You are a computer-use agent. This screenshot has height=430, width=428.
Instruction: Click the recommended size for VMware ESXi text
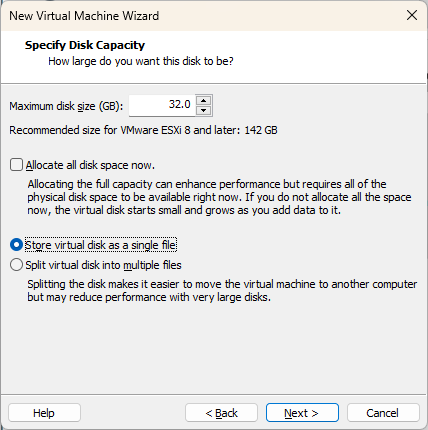coord(143,130)
